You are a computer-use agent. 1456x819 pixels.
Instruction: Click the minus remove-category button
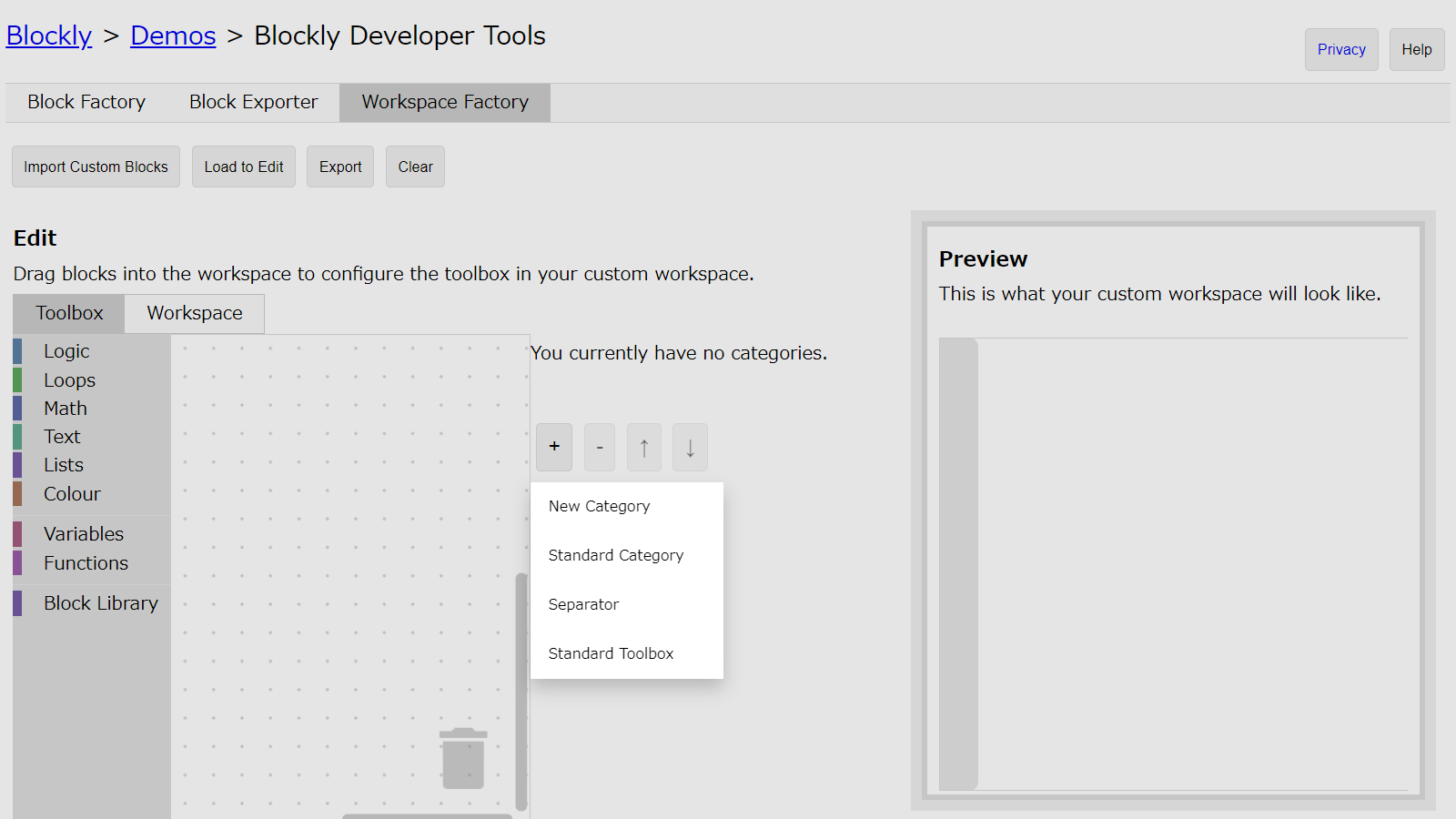click(599, 447)
